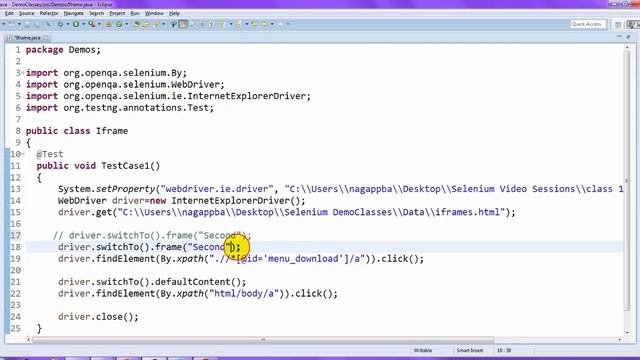
Task: Click the Save toolbar icon
Action: 27,24
